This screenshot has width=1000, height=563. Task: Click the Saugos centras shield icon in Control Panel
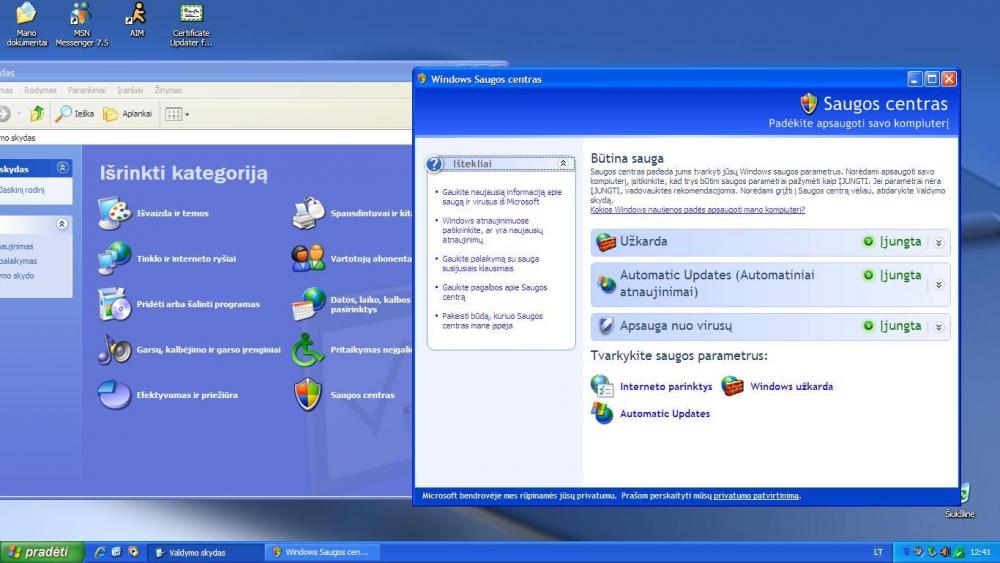click(307, 395)
